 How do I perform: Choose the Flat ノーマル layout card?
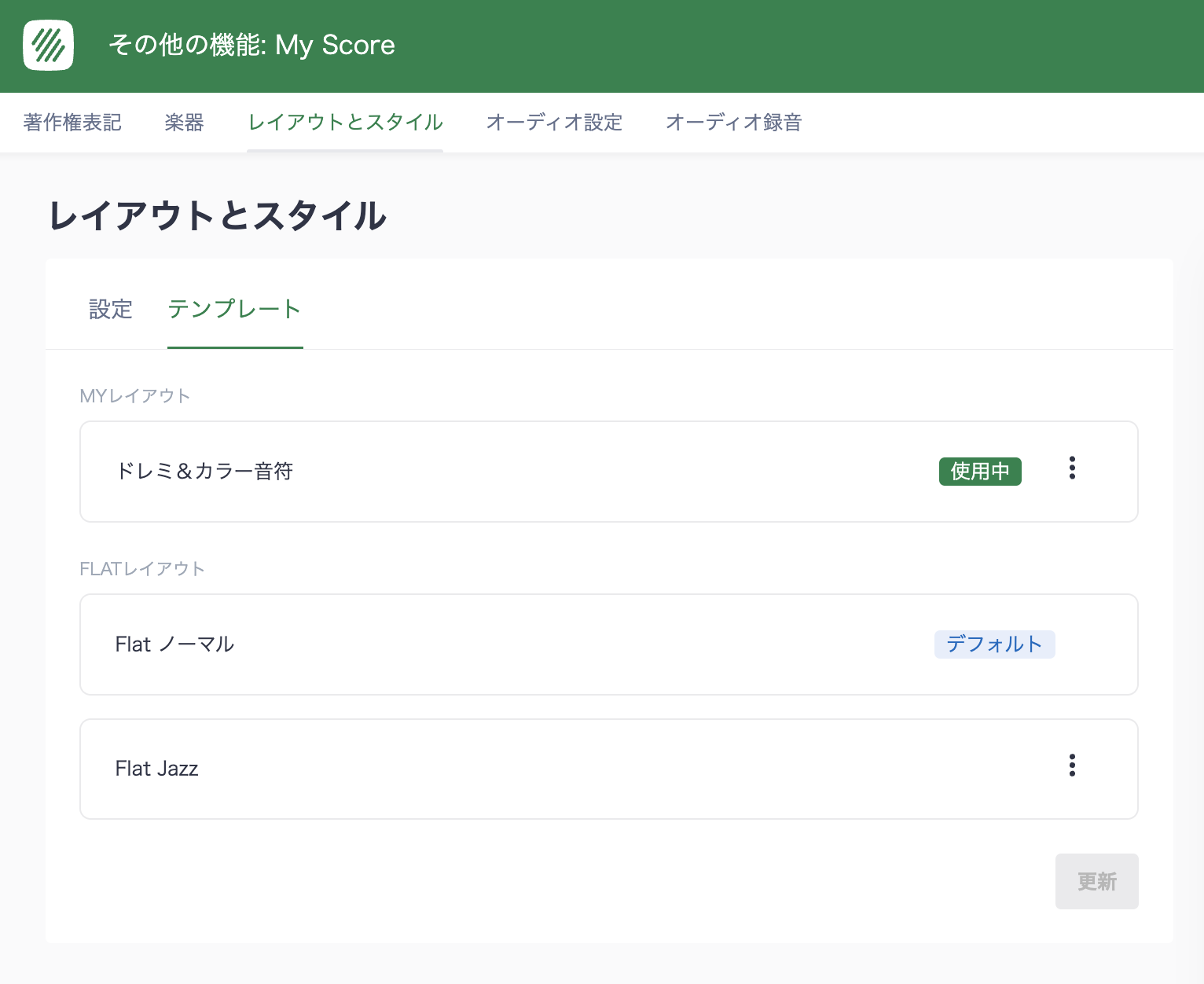[x=609, y=644]
